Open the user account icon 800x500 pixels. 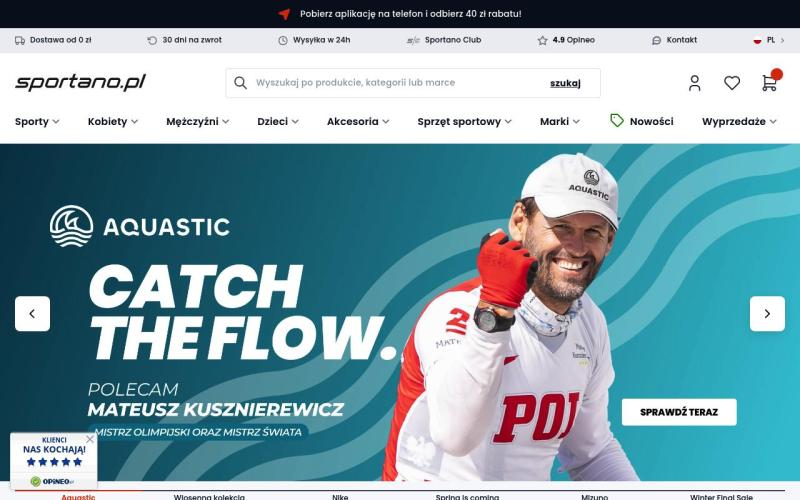(x=694, y=83)
